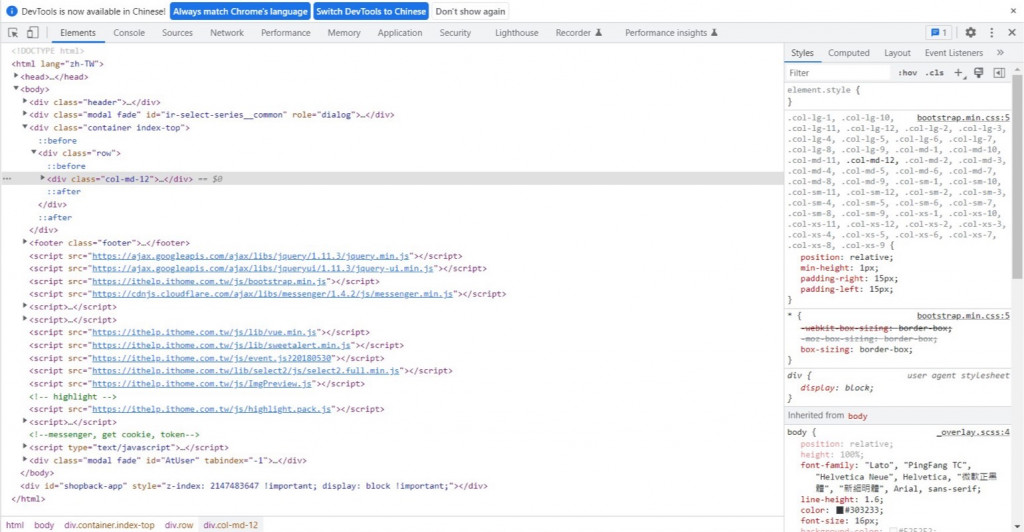The image size is (1024, 532).
Task: Open the bootstrap.min.js script link
Action: point(209,281)
